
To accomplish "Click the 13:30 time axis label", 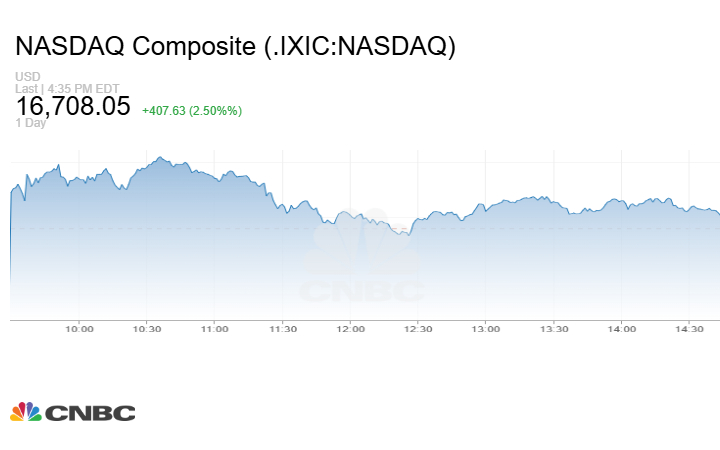I will point(554,329).
